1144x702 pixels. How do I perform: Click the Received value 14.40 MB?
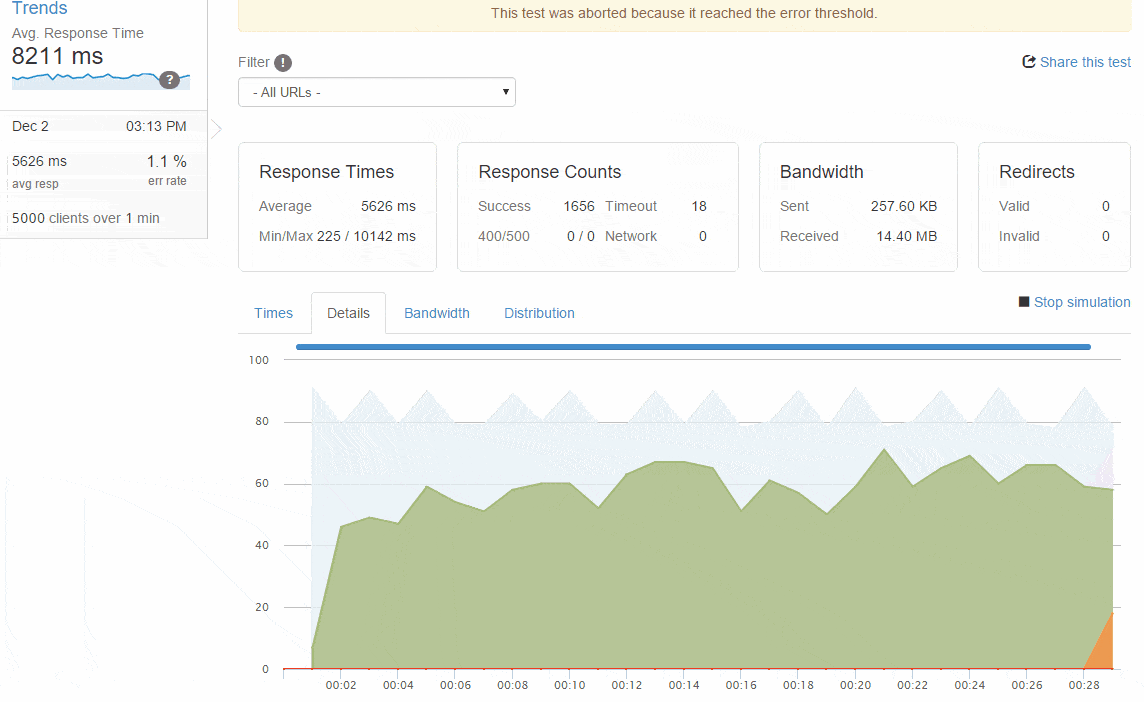click(x=906, y=236)
